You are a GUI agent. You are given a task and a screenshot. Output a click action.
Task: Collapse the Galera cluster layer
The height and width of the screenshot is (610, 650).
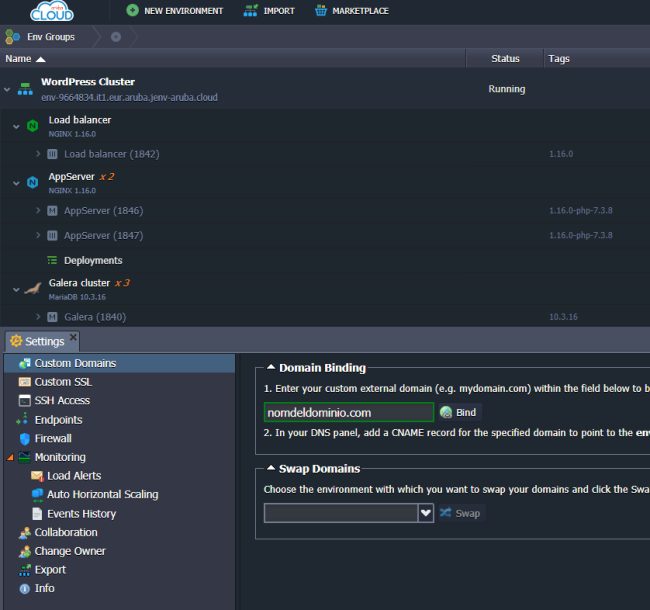pyautogui.click(x=16, y=289)
